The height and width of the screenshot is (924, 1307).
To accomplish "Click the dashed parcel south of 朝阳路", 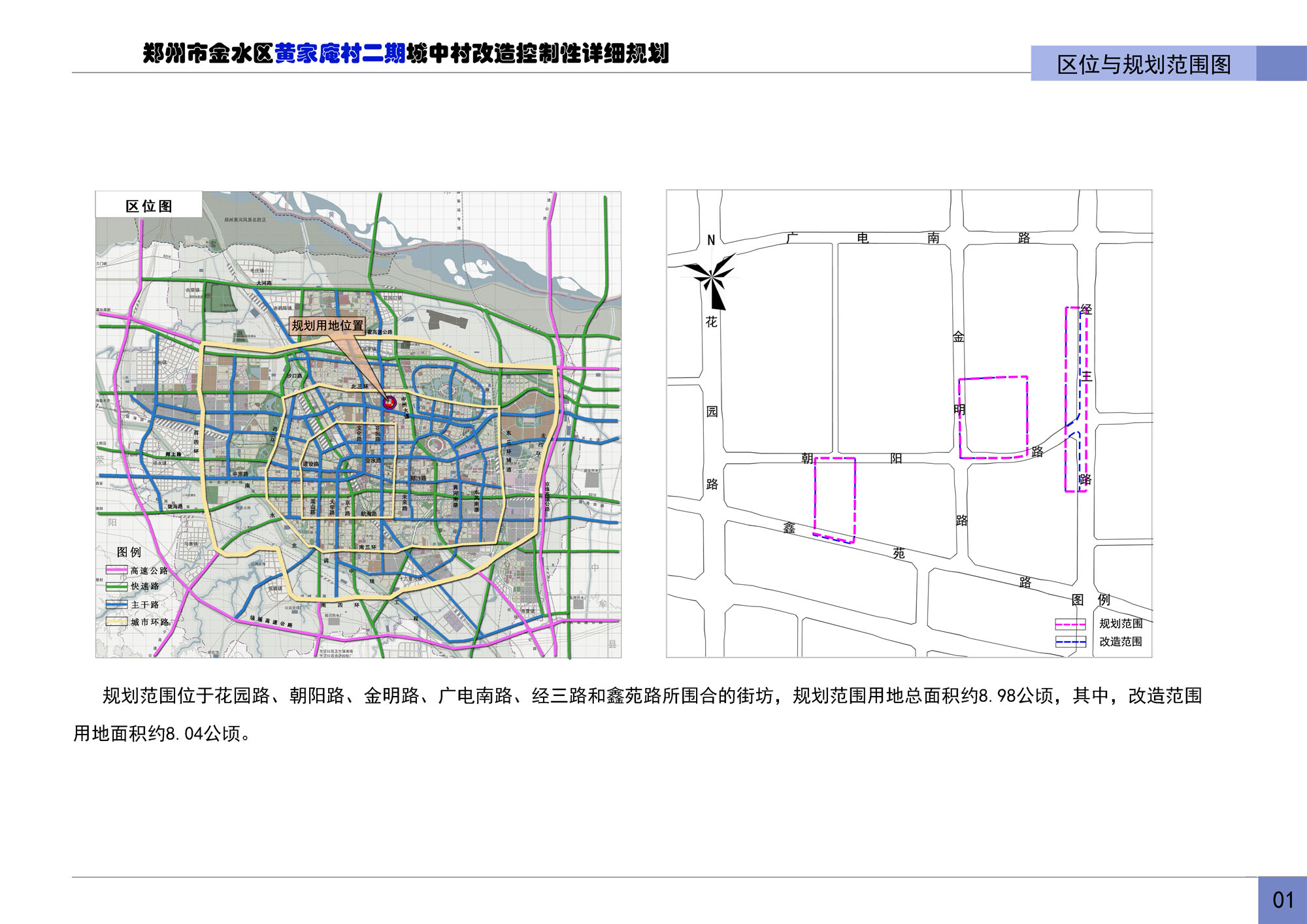I will (835, 499).
